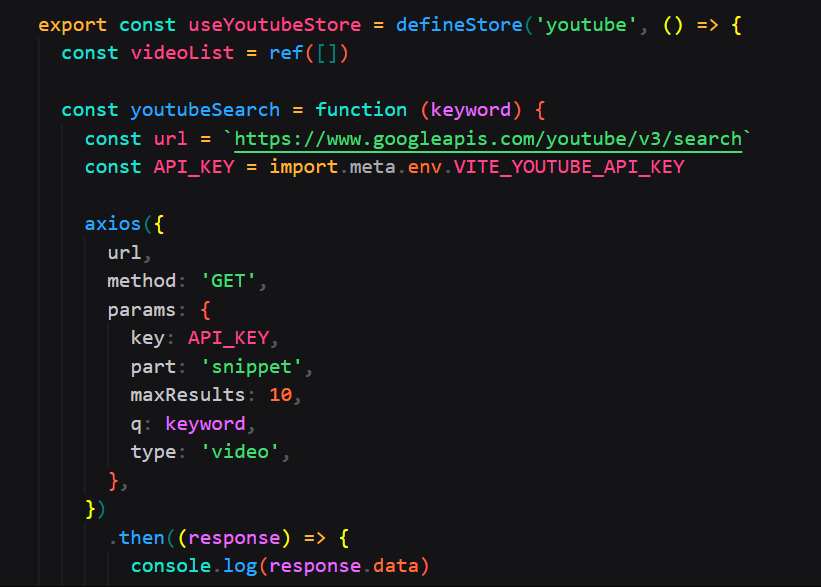The height and width of the screenshot is (587, 821).
Task: Click the 'video' string value
Action: (240, 452)
